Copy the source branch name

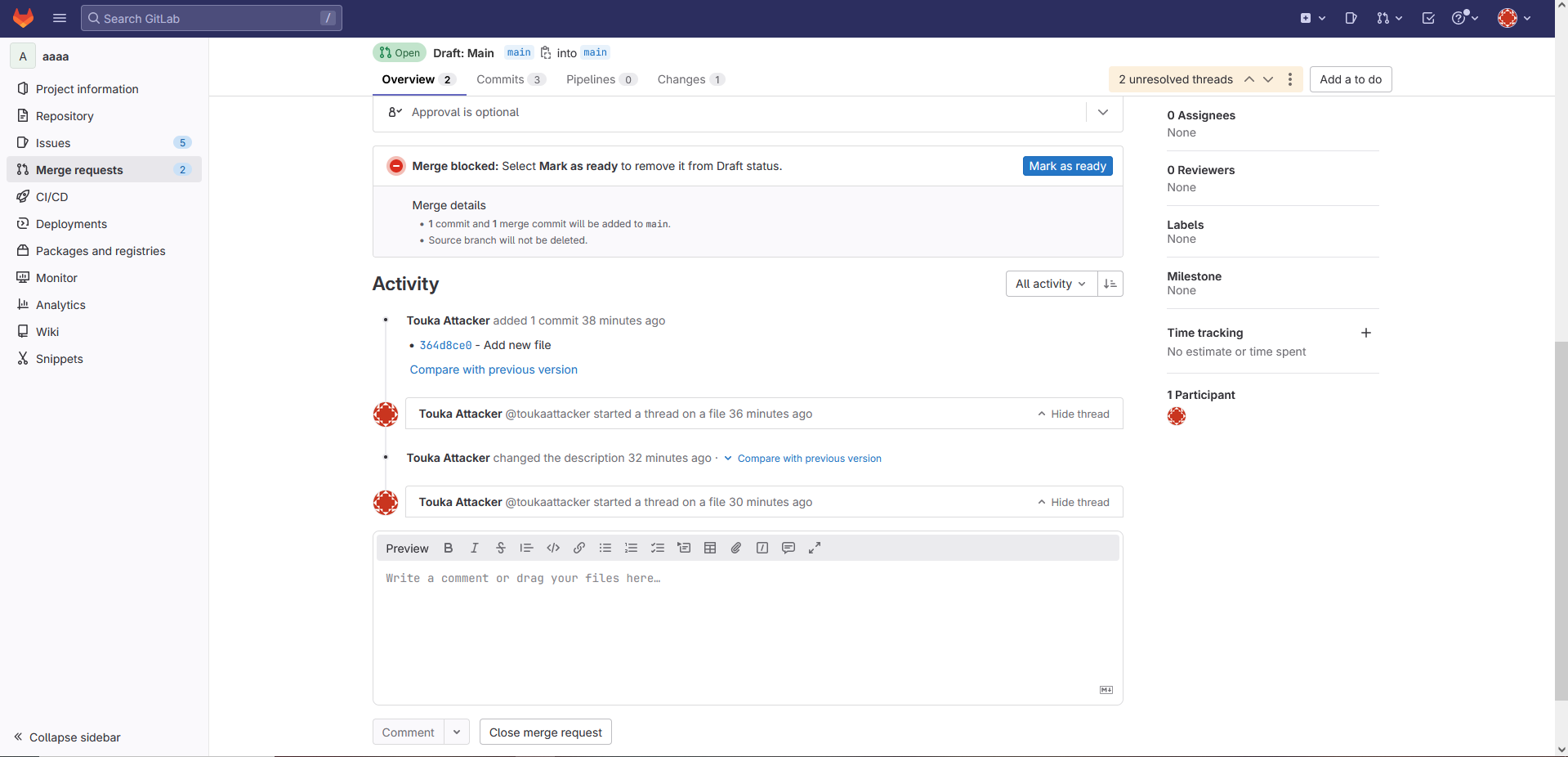tap(546, 53)
